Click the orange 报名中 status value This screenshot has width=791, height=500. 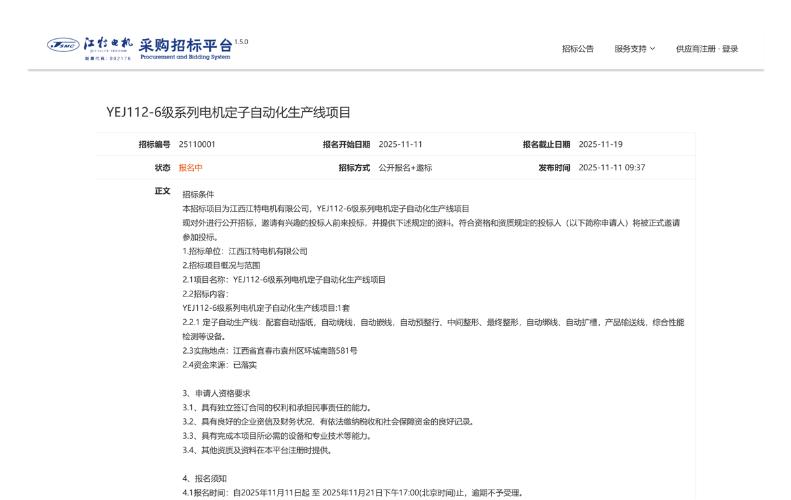coord(190,168)
